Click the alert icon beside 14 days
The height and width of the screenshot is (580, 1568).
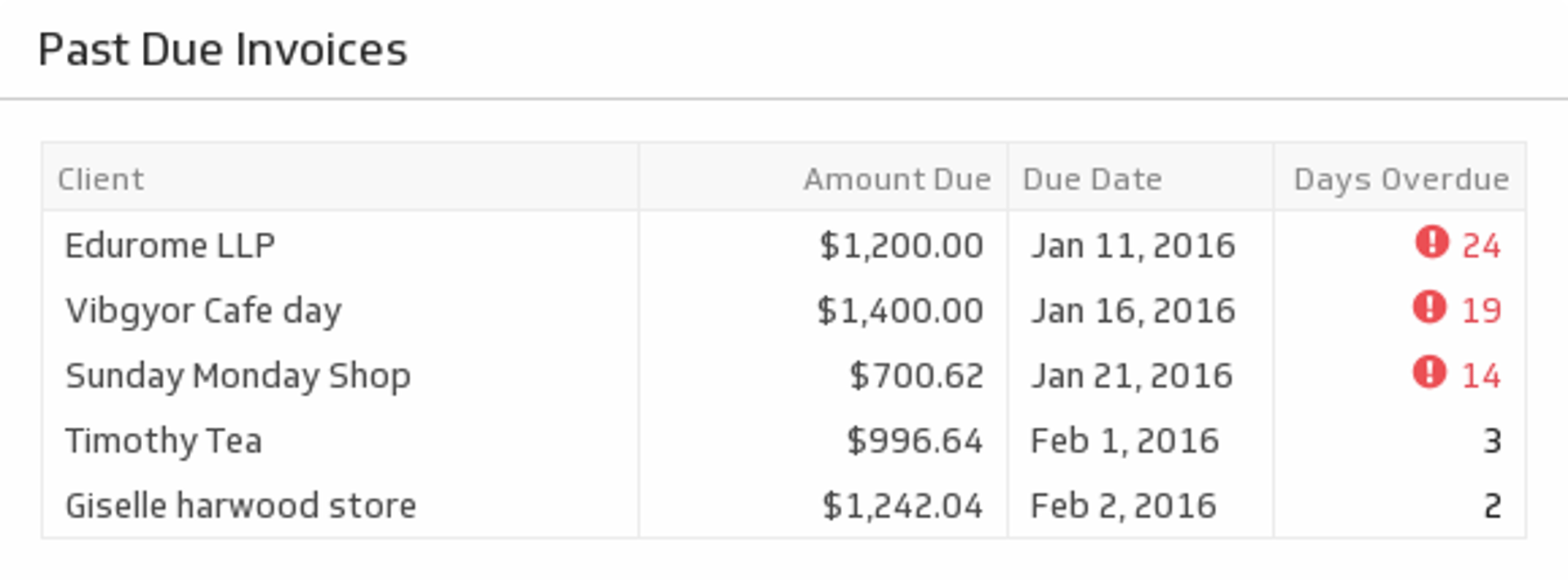(1429, 373)
